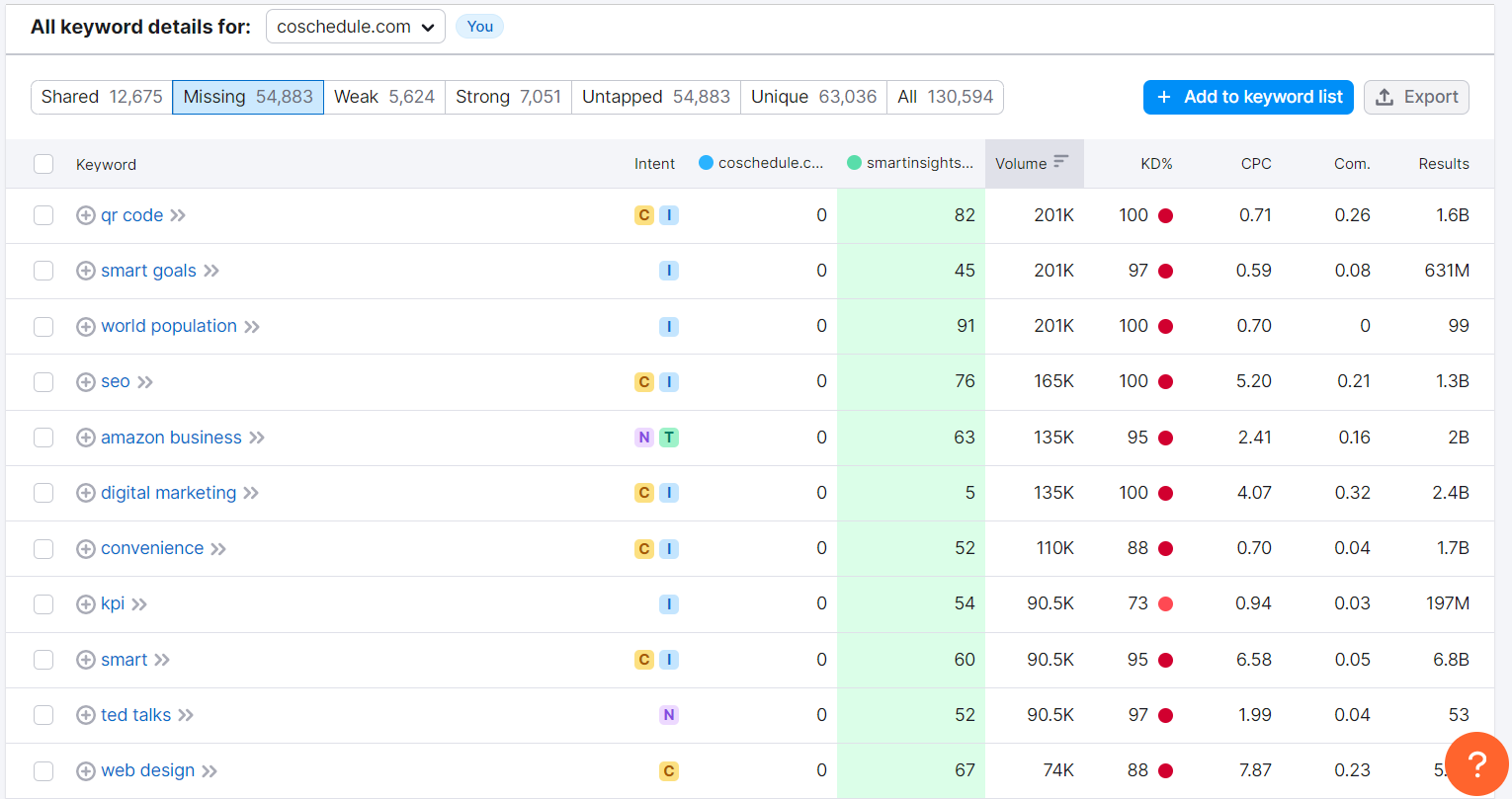Screen dimensions: 1512x799
Task: Click plus icon next to digital marketing
Action: 86,493
